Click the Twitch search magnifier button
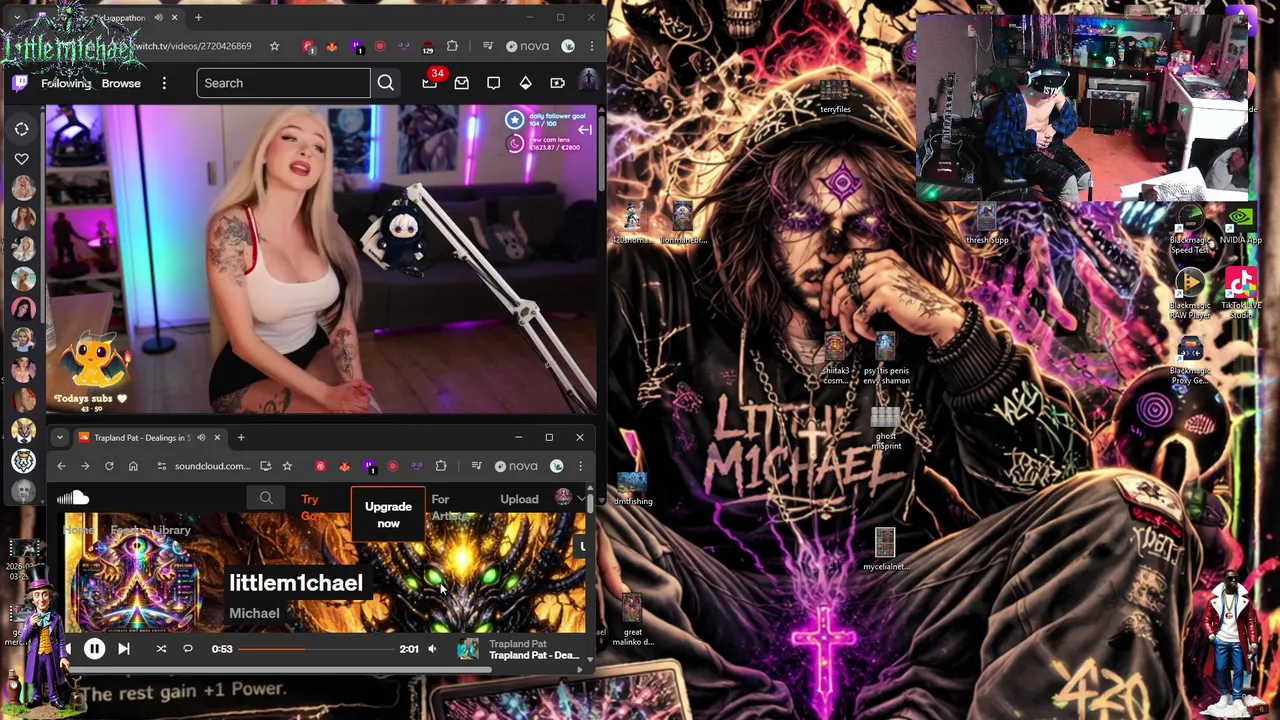 385,83
